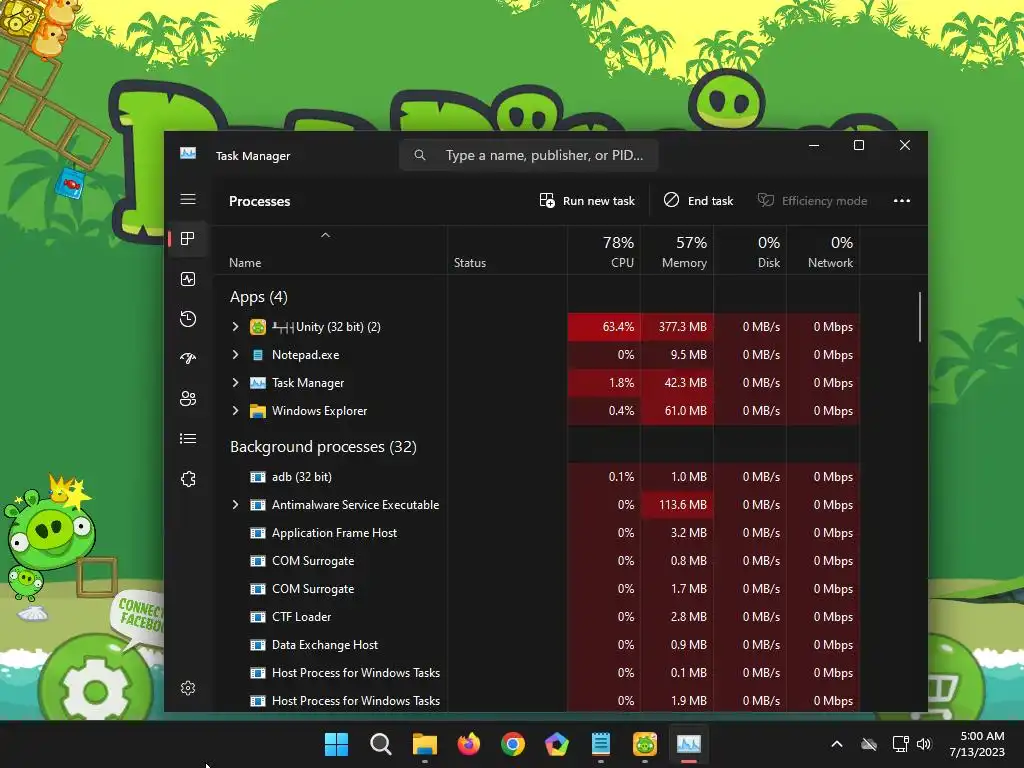The image size is (1024, 768).
Task: Click the Notepad.exe process icon
Action: point(258,355)
